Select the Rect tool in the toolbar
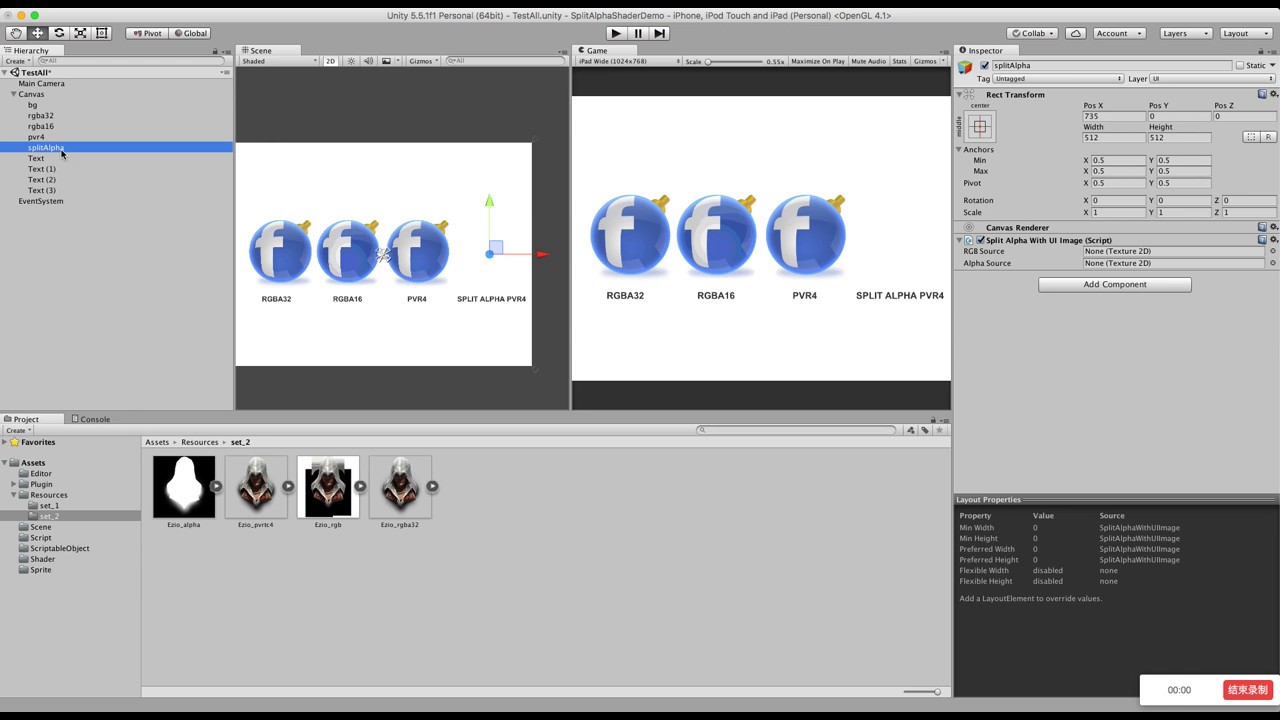 coord(102,33)
